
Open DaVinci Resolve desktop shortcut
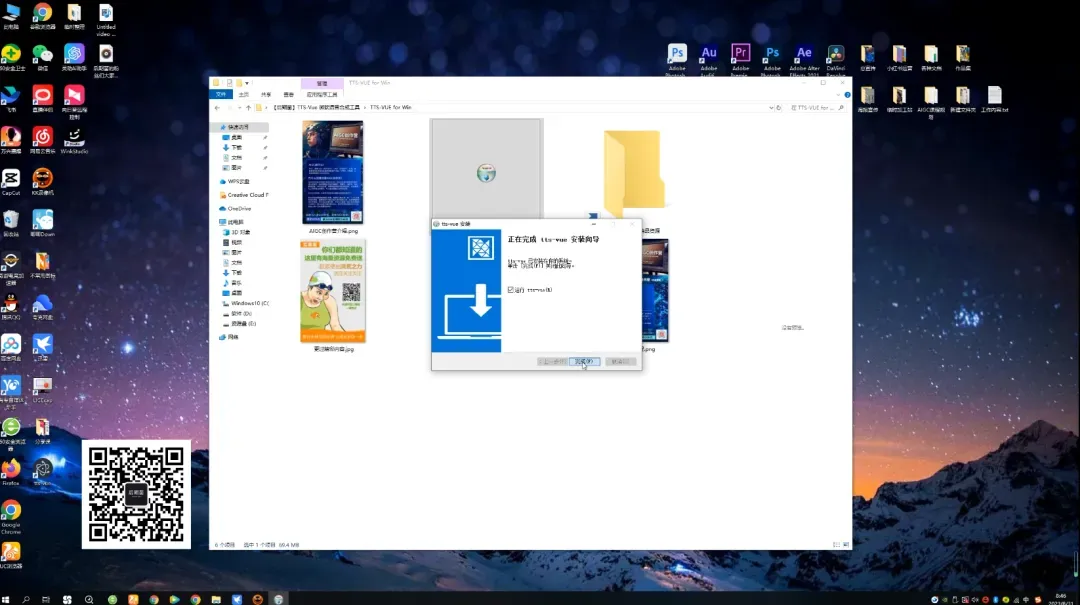click(835, 54)
